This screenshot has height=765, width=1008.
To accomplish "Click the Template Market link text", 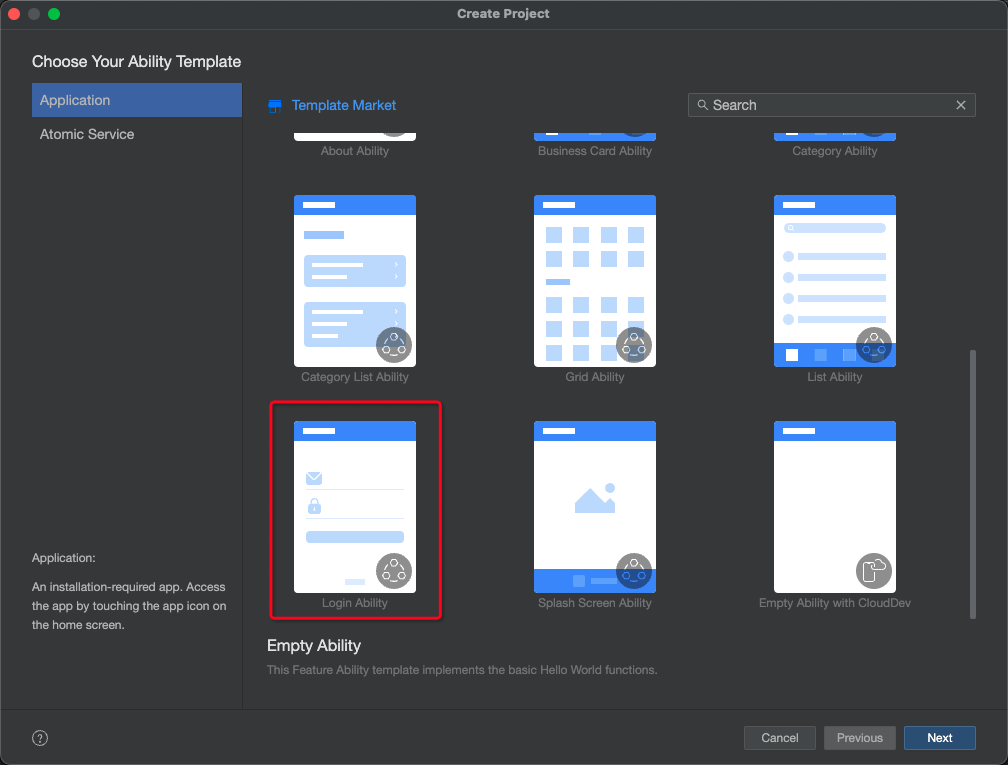I will click(x=343, y=105).
